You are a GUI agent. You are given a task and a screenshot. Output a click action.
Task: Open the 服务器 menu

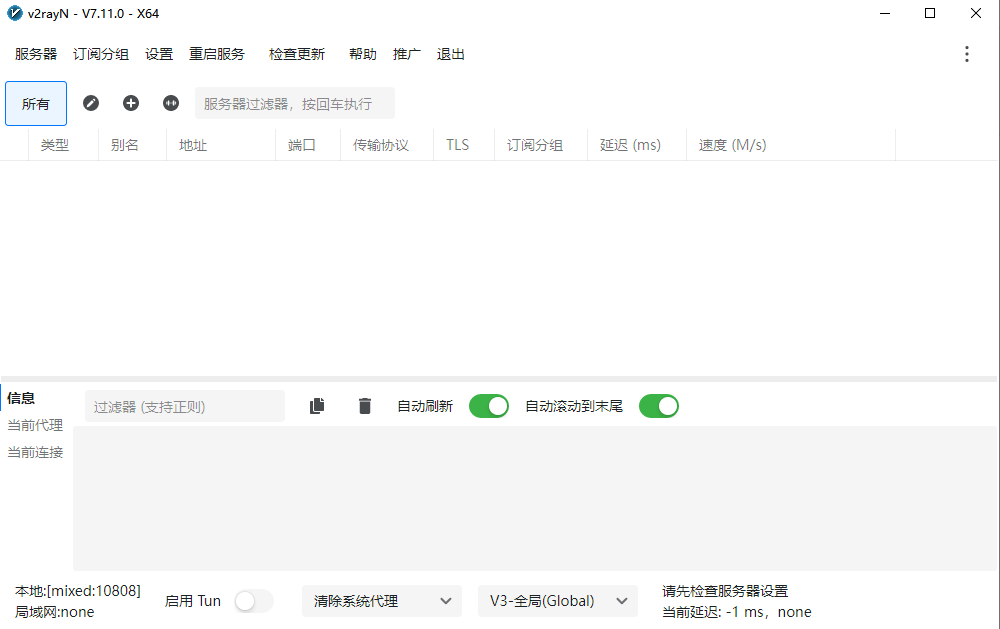(x=36, y=54)
